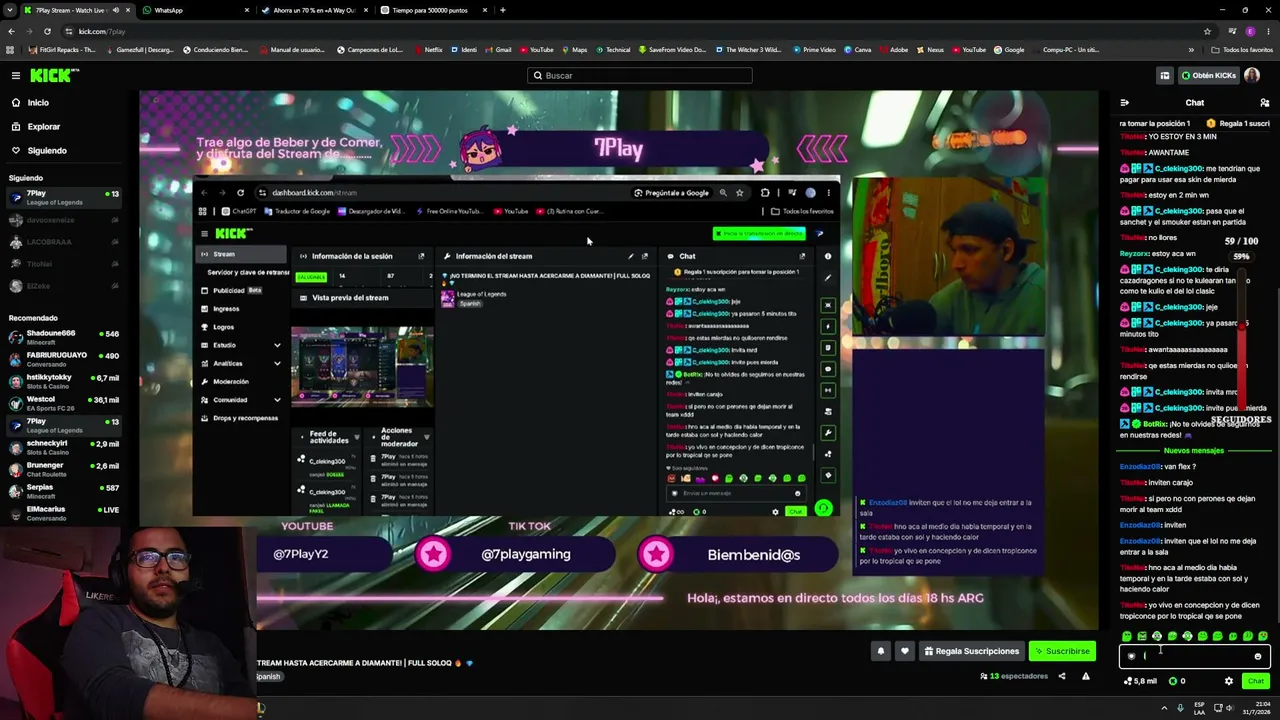Switch to Tiempo para 500000 puntos tab
The image size is (1280, 720).
tap(432, 10)
